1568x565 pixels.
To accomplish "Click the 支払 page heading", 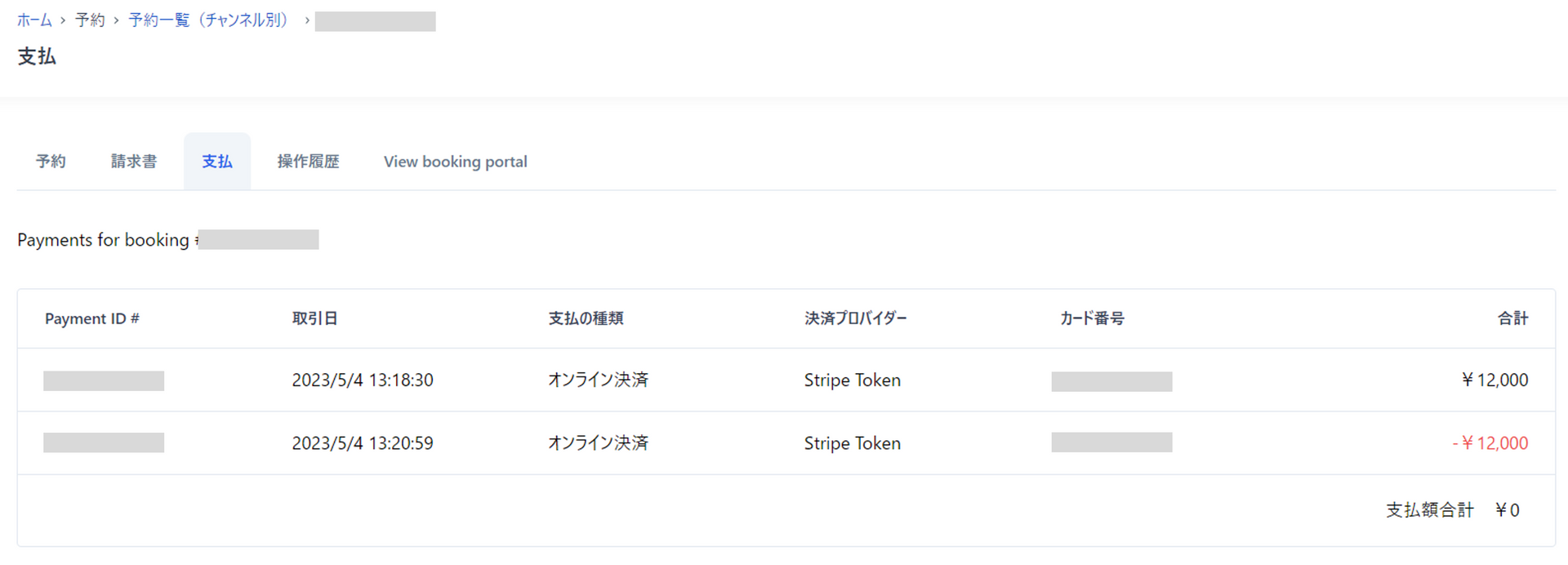I will [x=37, y=56].
